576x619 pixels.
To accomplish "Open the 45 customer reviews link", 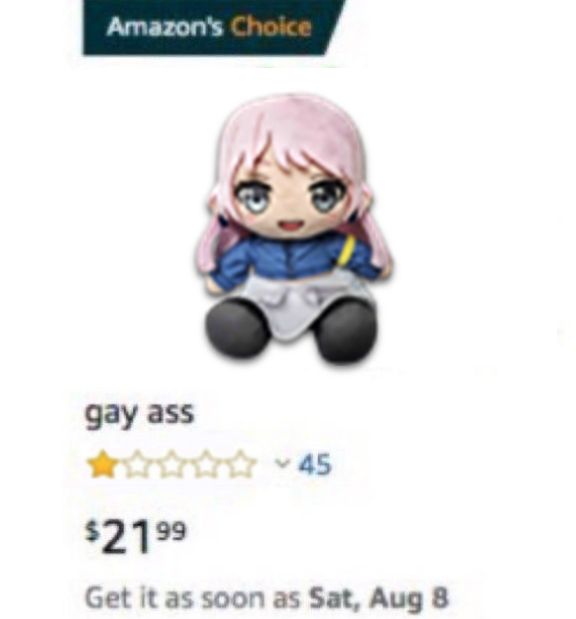I will click(315, 464).
